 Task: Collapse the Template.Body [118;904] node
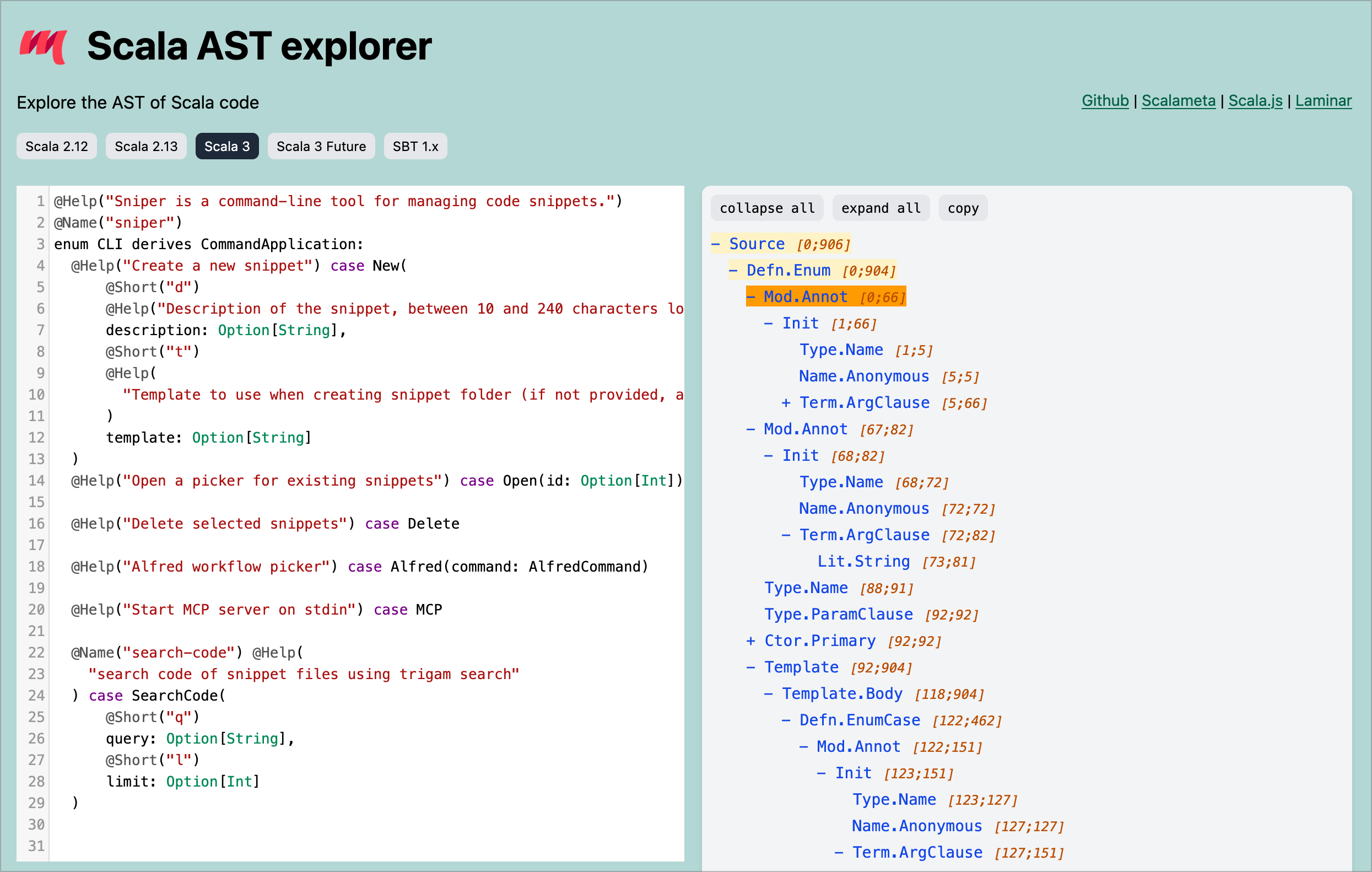pyautogui.click(x=769, y=693)
